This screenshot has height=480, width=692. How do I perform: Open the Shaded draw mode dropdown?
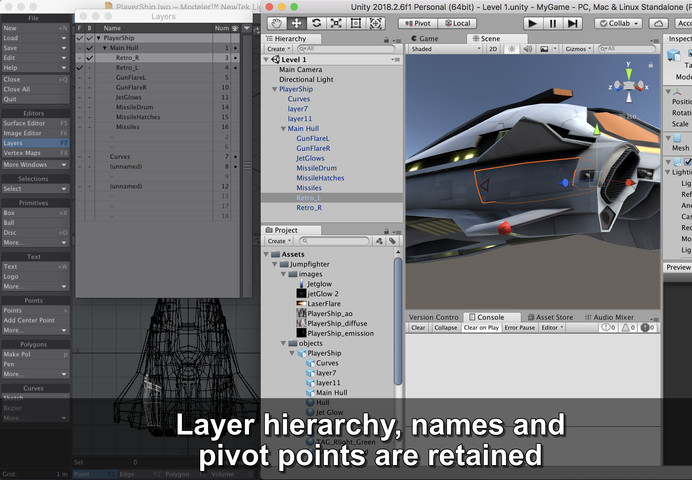coord(446,49)
